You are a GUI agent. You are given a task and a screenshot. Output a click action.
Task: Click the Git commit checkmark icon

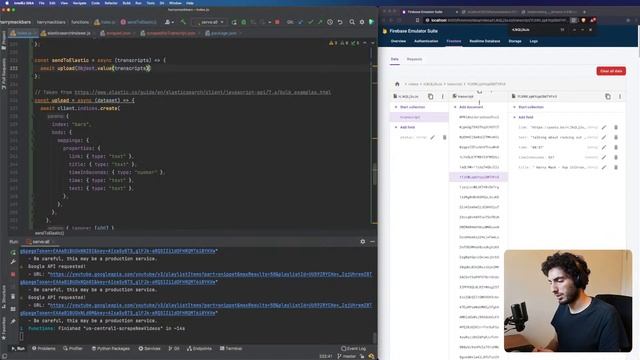pos(310,22)
